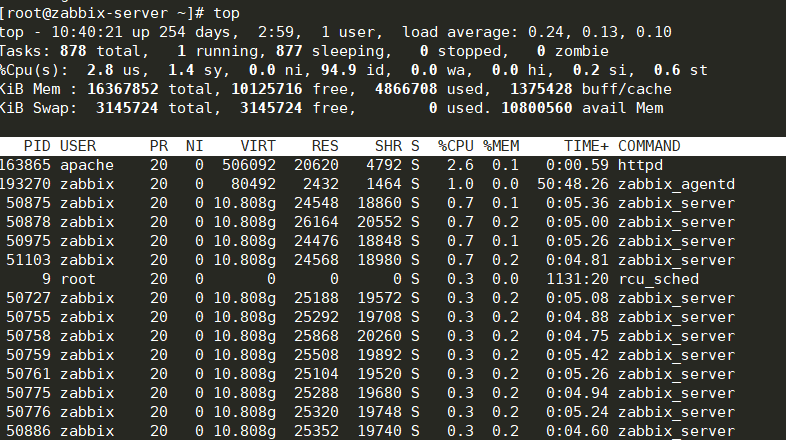This screenshot has width=786, height=440.
Task: Click PID 50775
Action: coord(29,393)
